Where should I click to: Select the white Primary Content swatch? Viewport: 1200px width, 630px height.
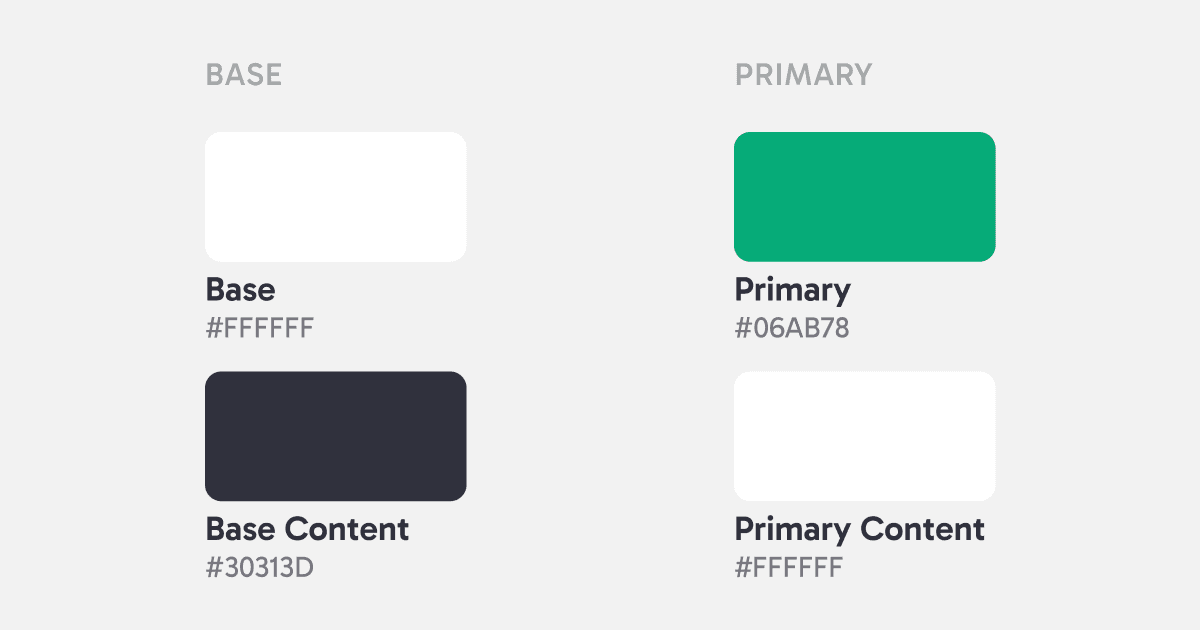point(864,436)
